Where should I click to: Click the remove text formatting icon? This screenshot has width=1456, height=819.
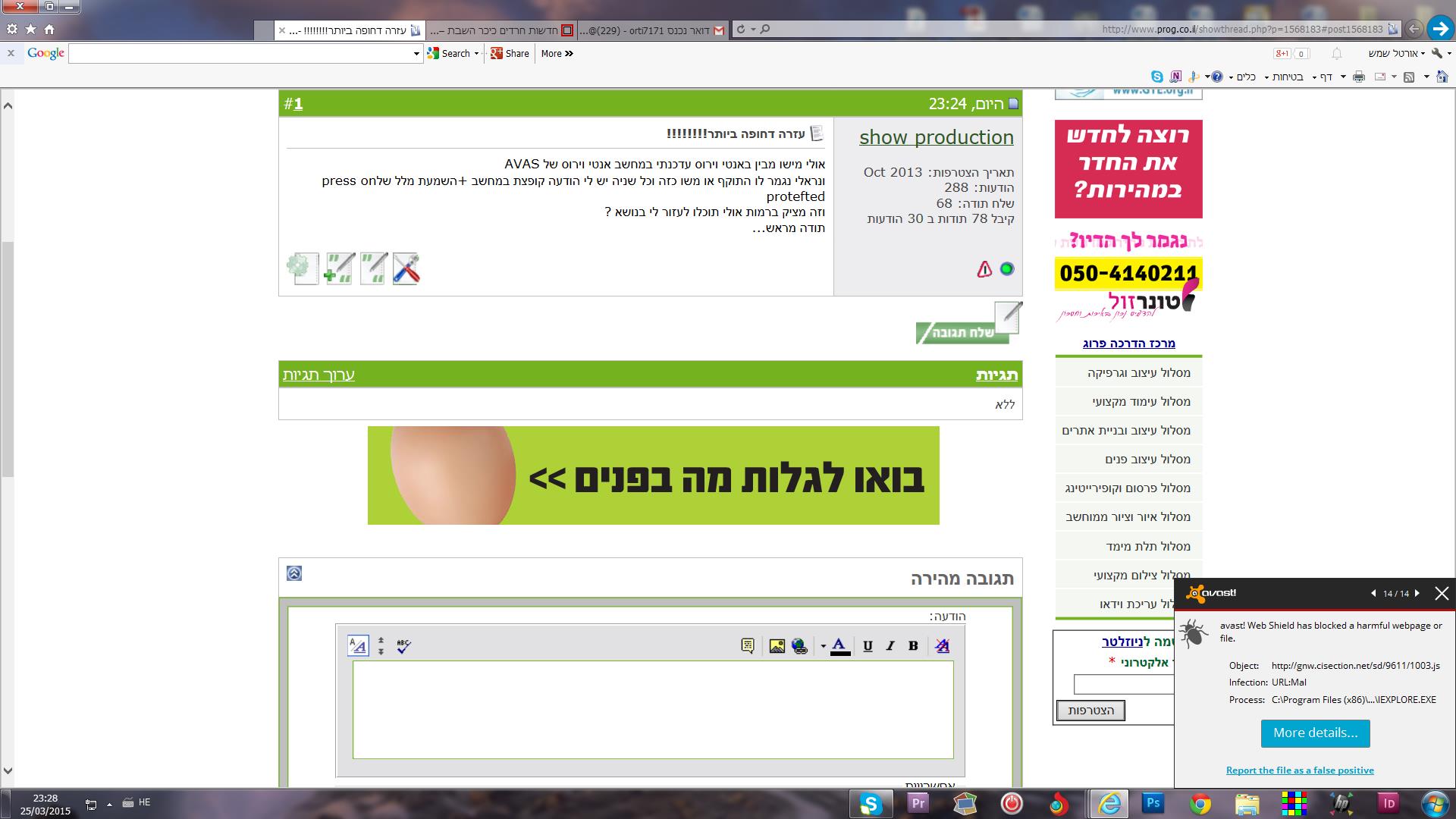(942, 646)
